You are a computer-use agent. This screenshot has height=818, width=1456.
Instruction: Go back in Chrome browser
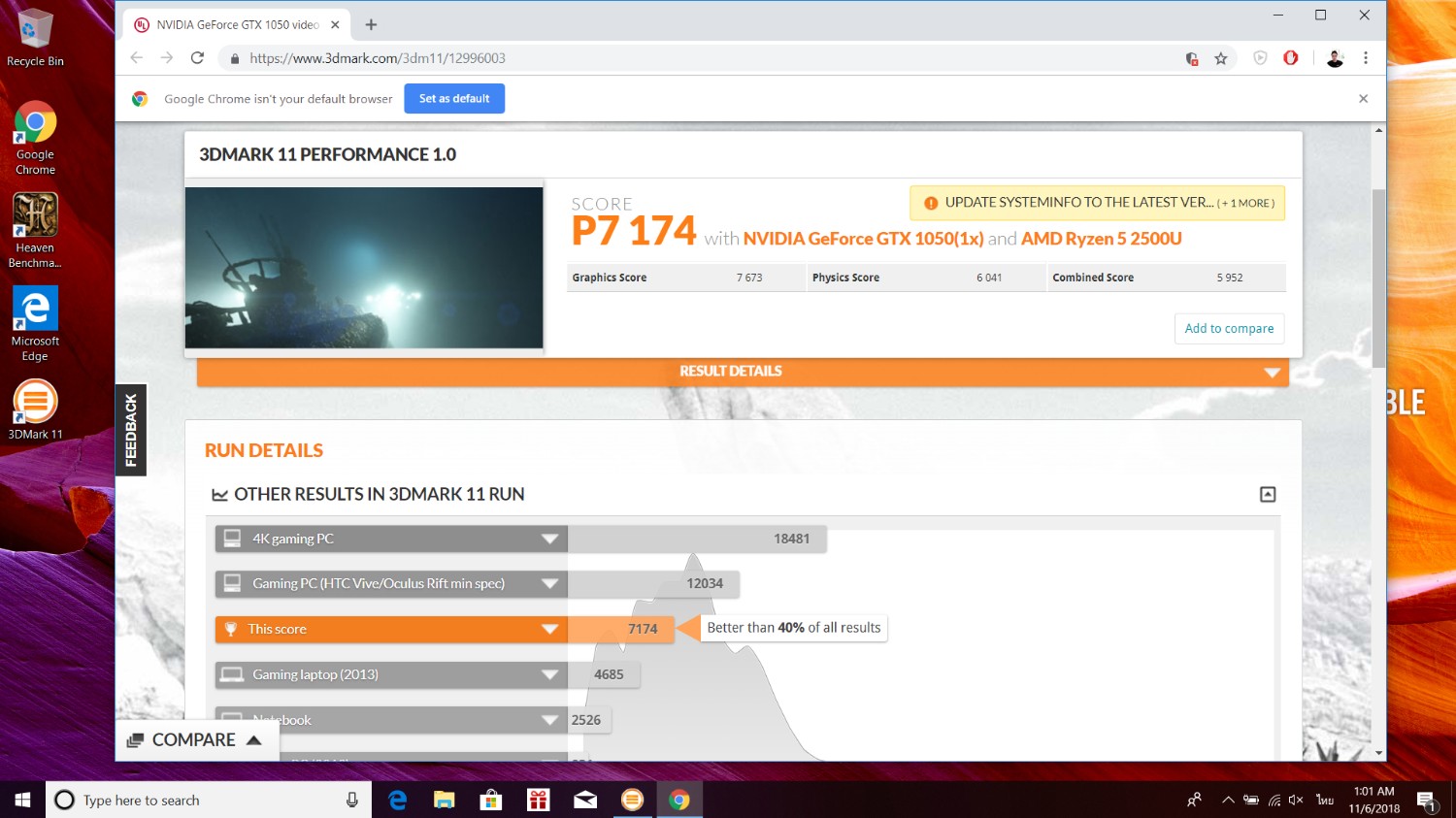(137, 58)
